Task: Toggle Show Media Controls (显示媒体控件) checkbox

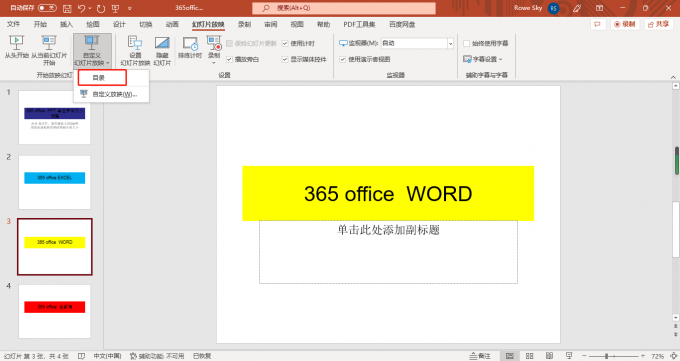Action: pos(285,59)
